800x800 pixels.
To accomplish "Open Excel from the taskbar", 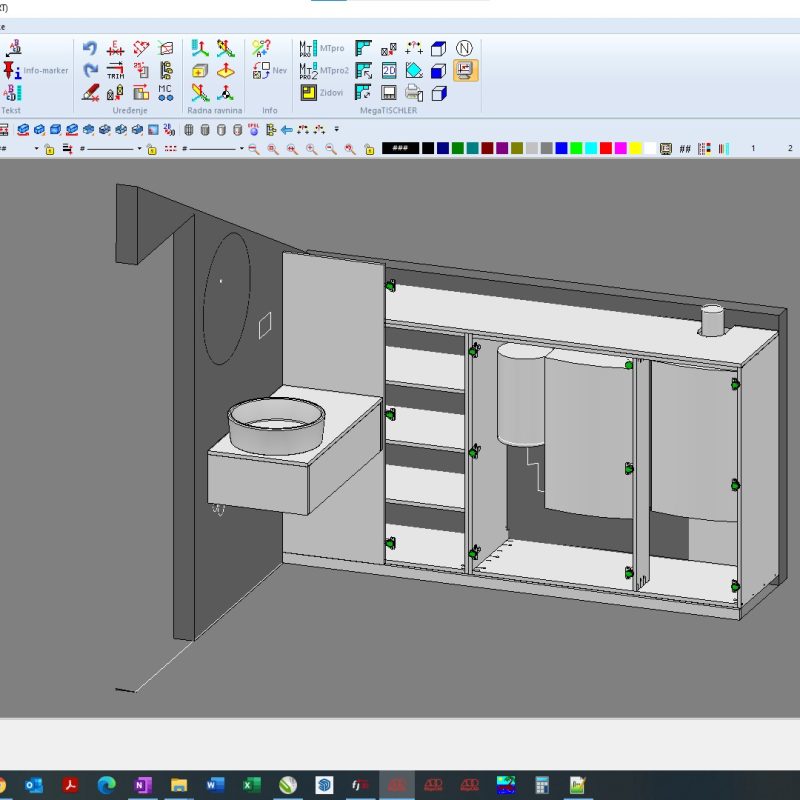I will point(252,784).
